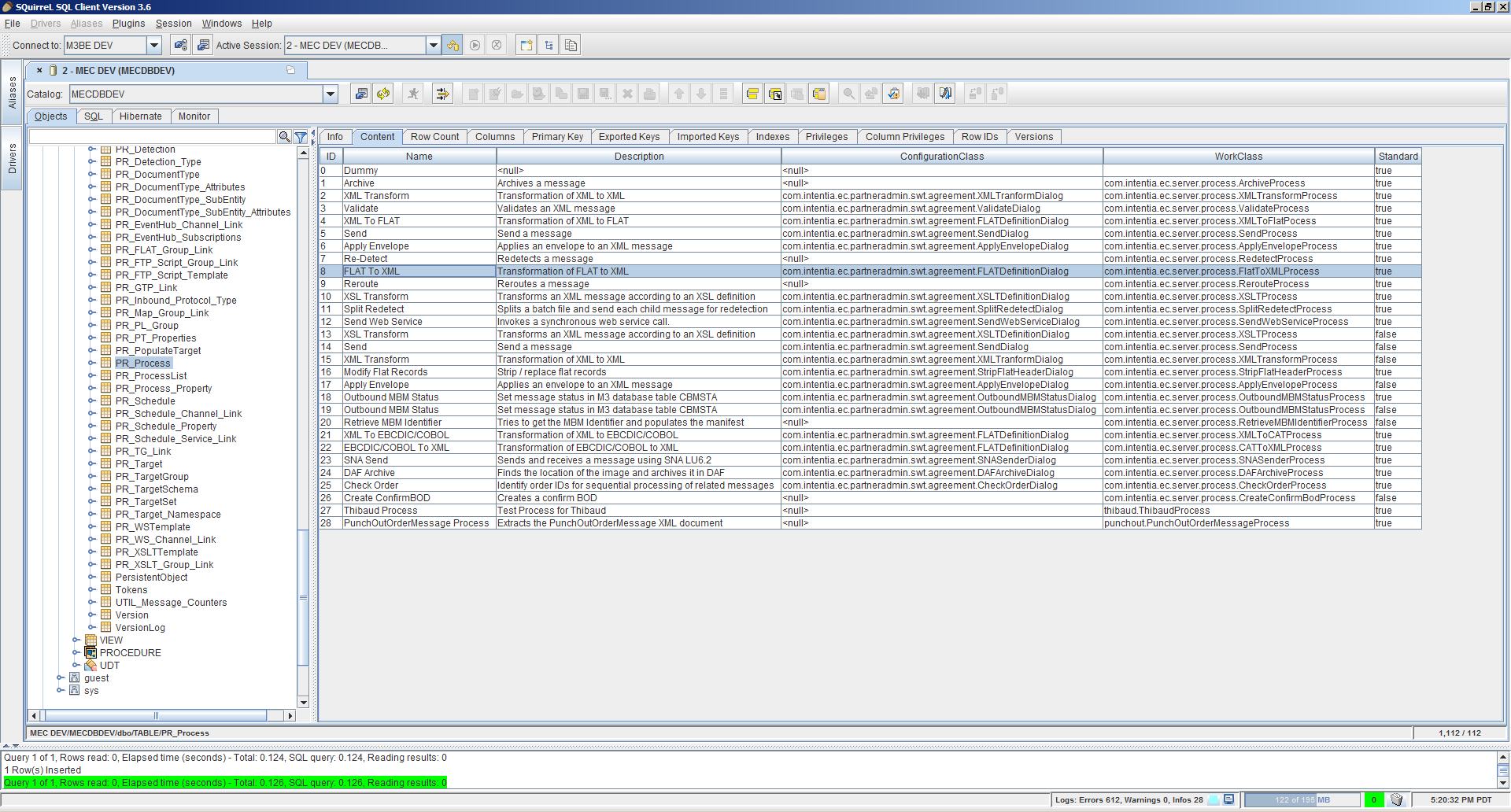Open the Plugins menu
This screenshot has width=1511, height=812.
128,24
